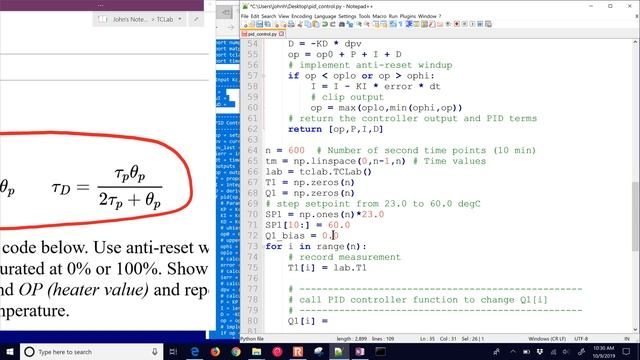Click the editor scrollbar down arrow
This screenshot has height=360, width=640.
pyautogui.click(x=635, y=329)
